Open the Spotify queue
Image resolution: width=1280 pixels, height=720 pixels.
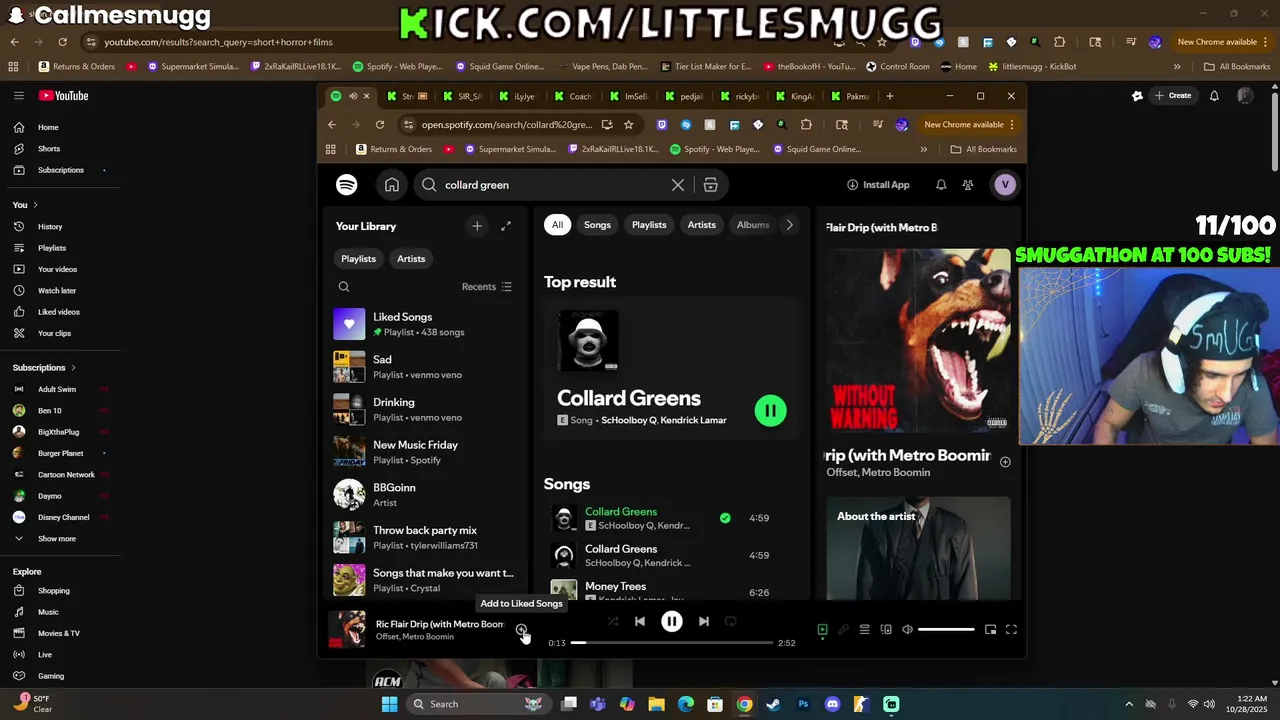click(864, 629)
